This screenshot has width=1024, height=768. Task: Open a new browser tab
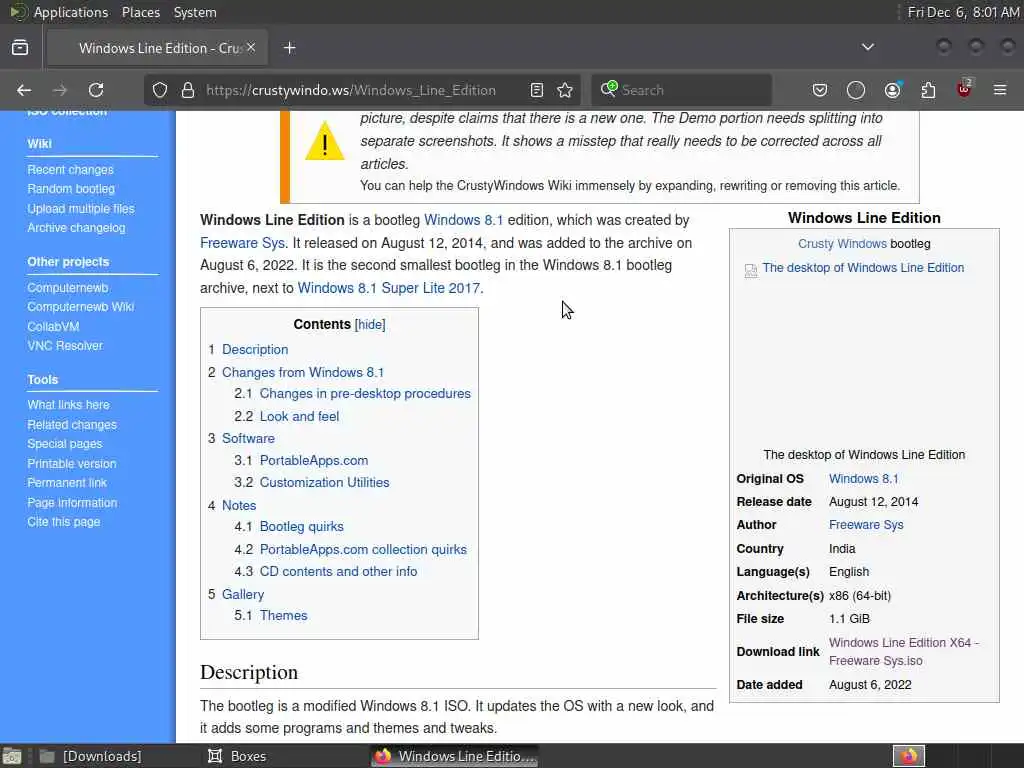coord(290,48)
